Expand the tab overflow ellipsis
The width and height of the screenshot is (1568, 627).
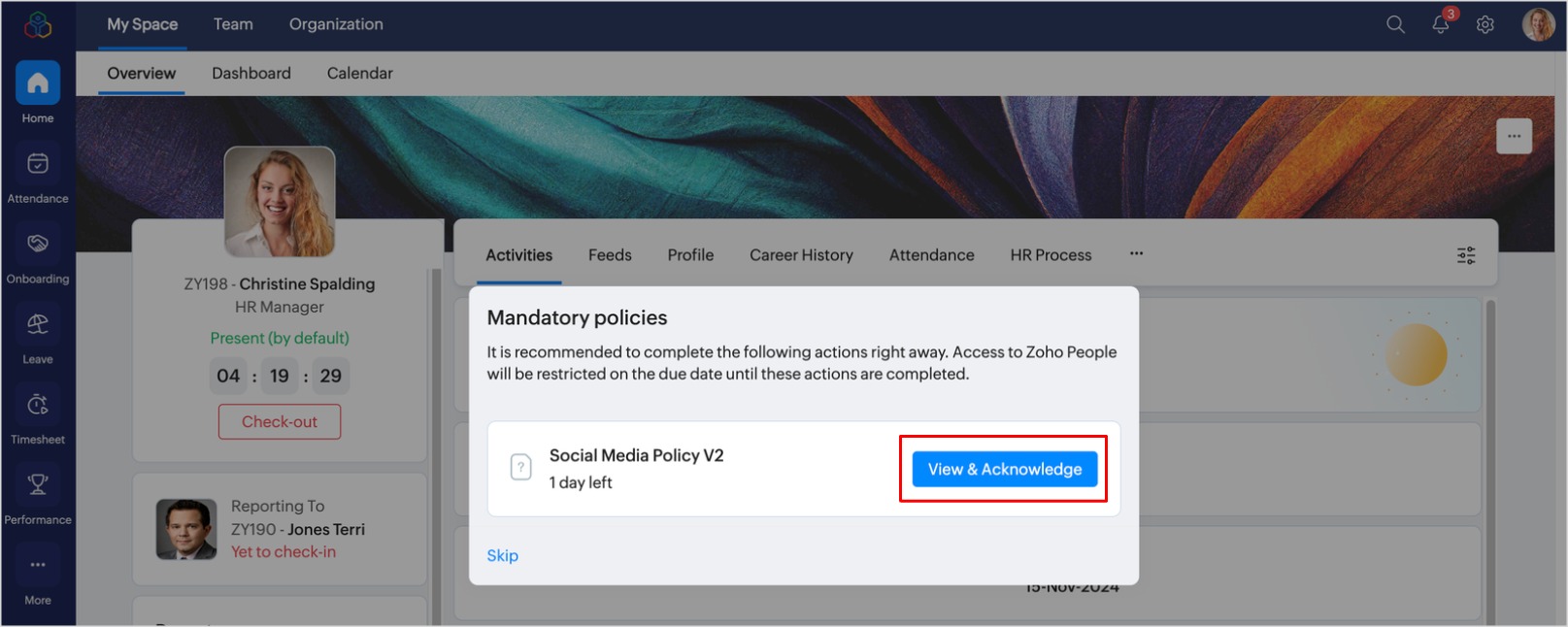1136,254
